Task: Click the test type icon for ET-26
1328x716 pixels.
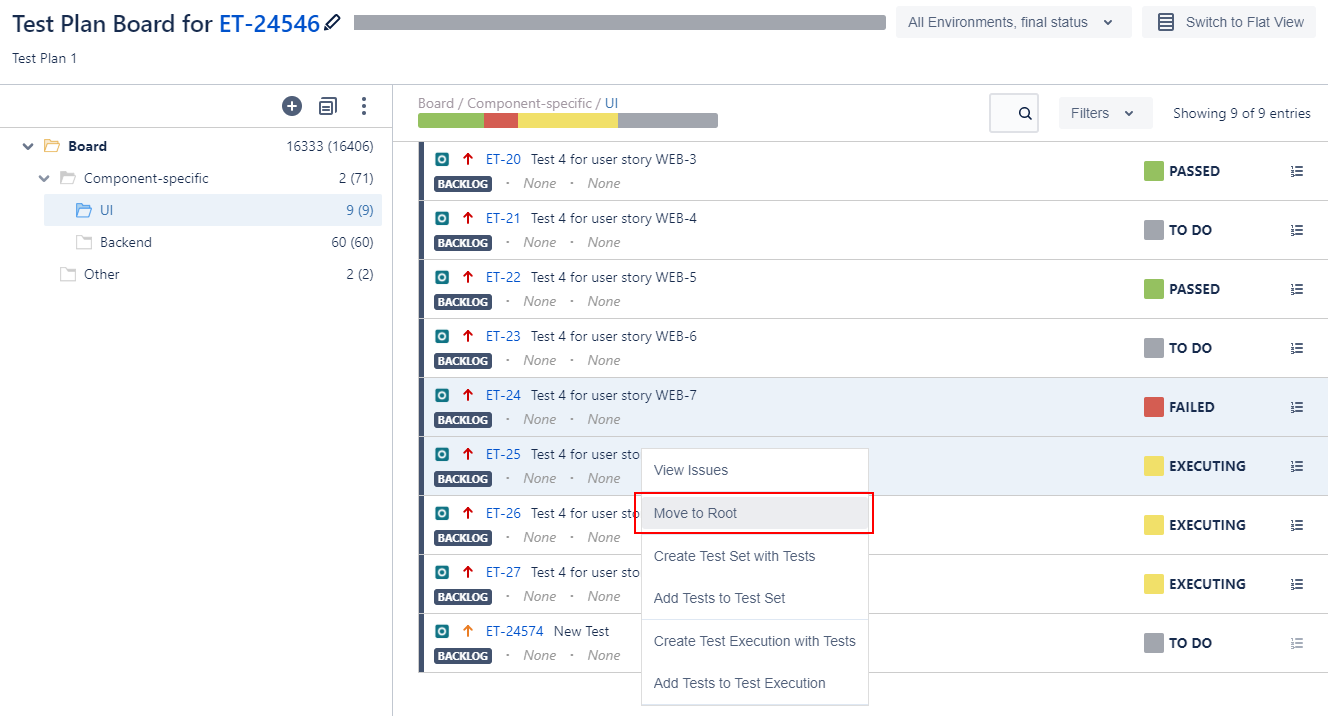Action: tap(442, 513)
